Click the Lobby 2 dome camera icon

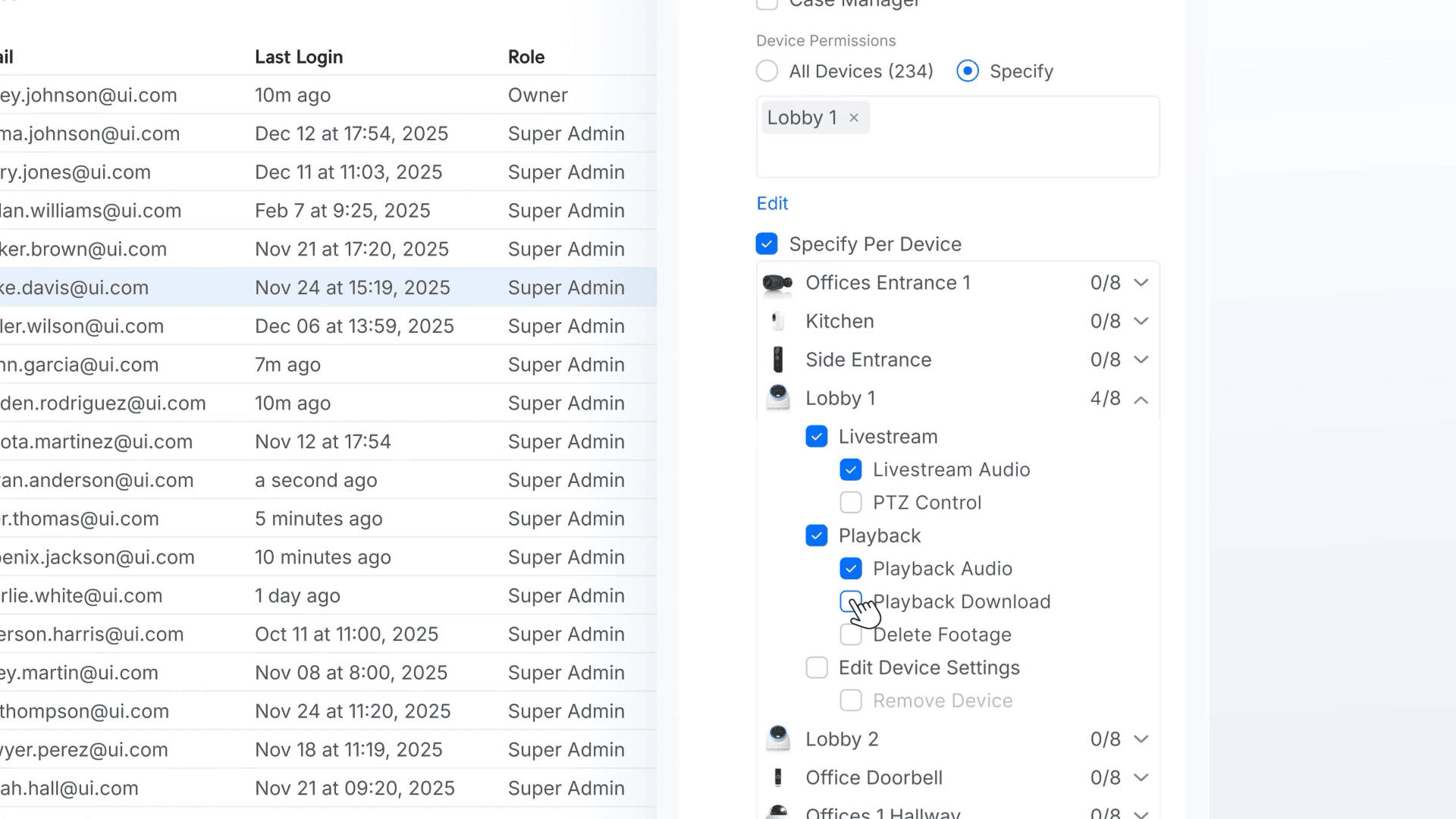(x=777, y=739)
